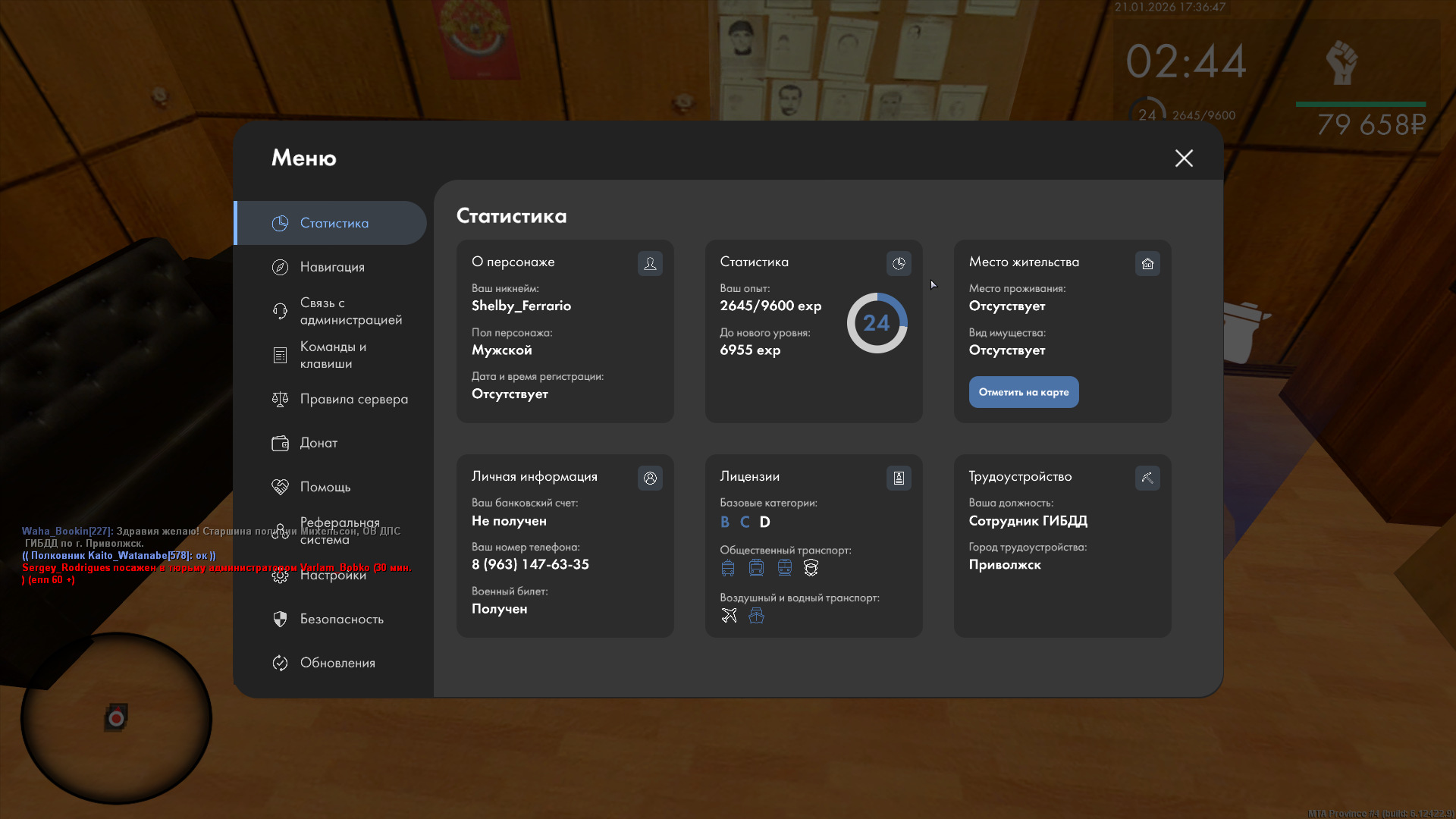This screenshot has height=819, width=1456.
Task: Select the Донат menu item
Action: 318,443
